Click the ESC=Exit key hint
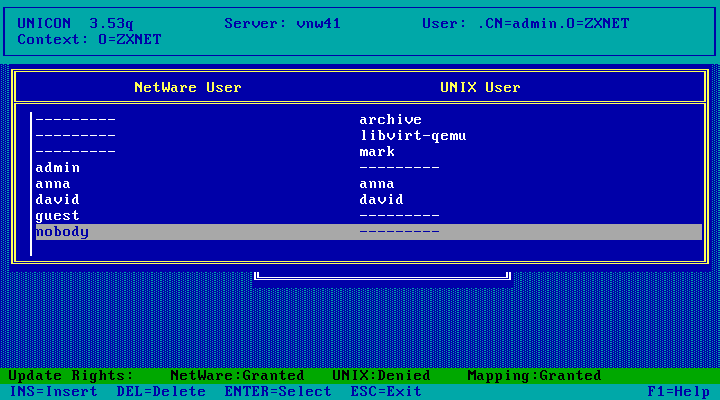Screen dimensions: 720x400 tap(386, 392)
